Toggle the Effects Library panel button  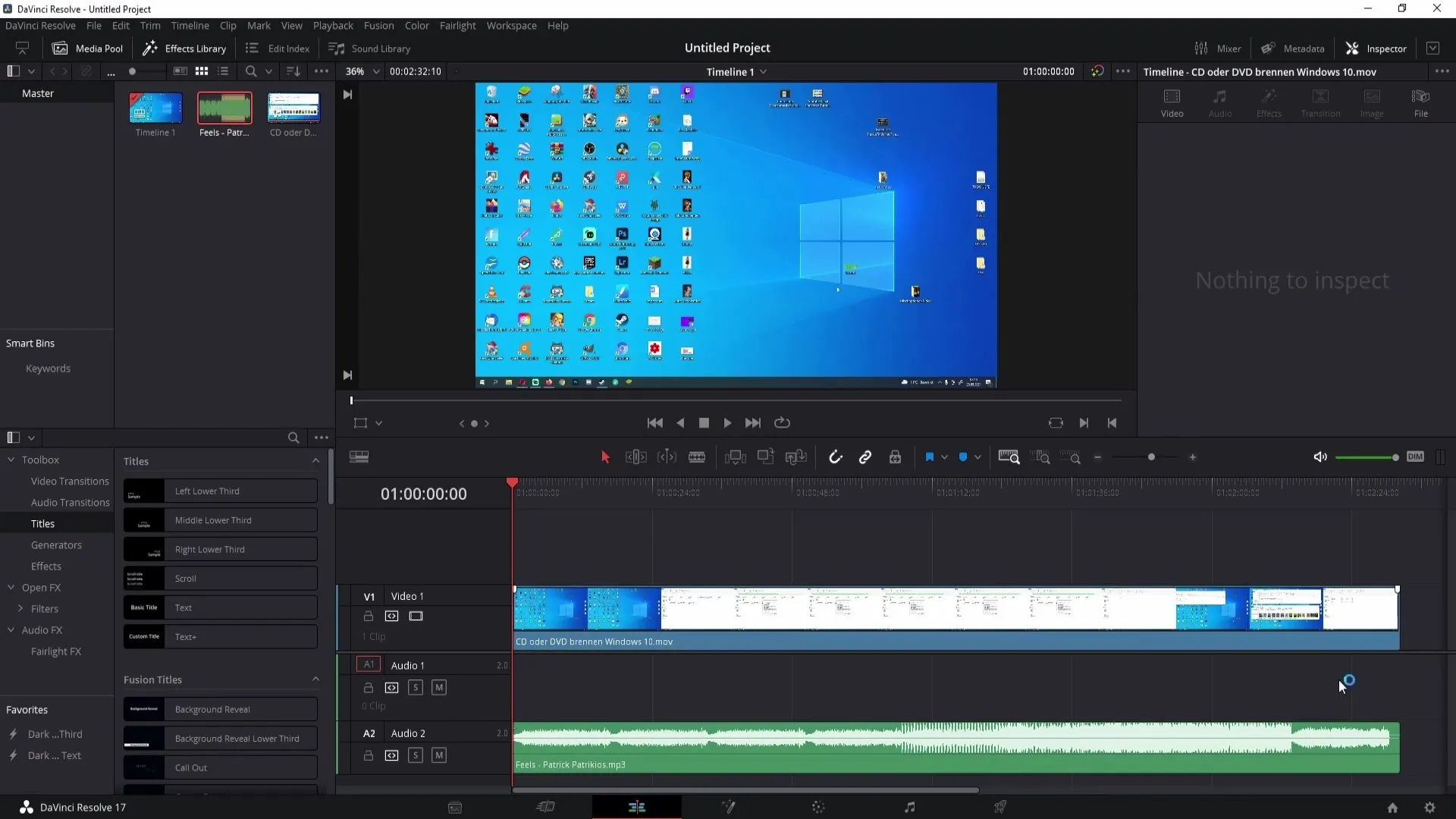coord(184,49)
